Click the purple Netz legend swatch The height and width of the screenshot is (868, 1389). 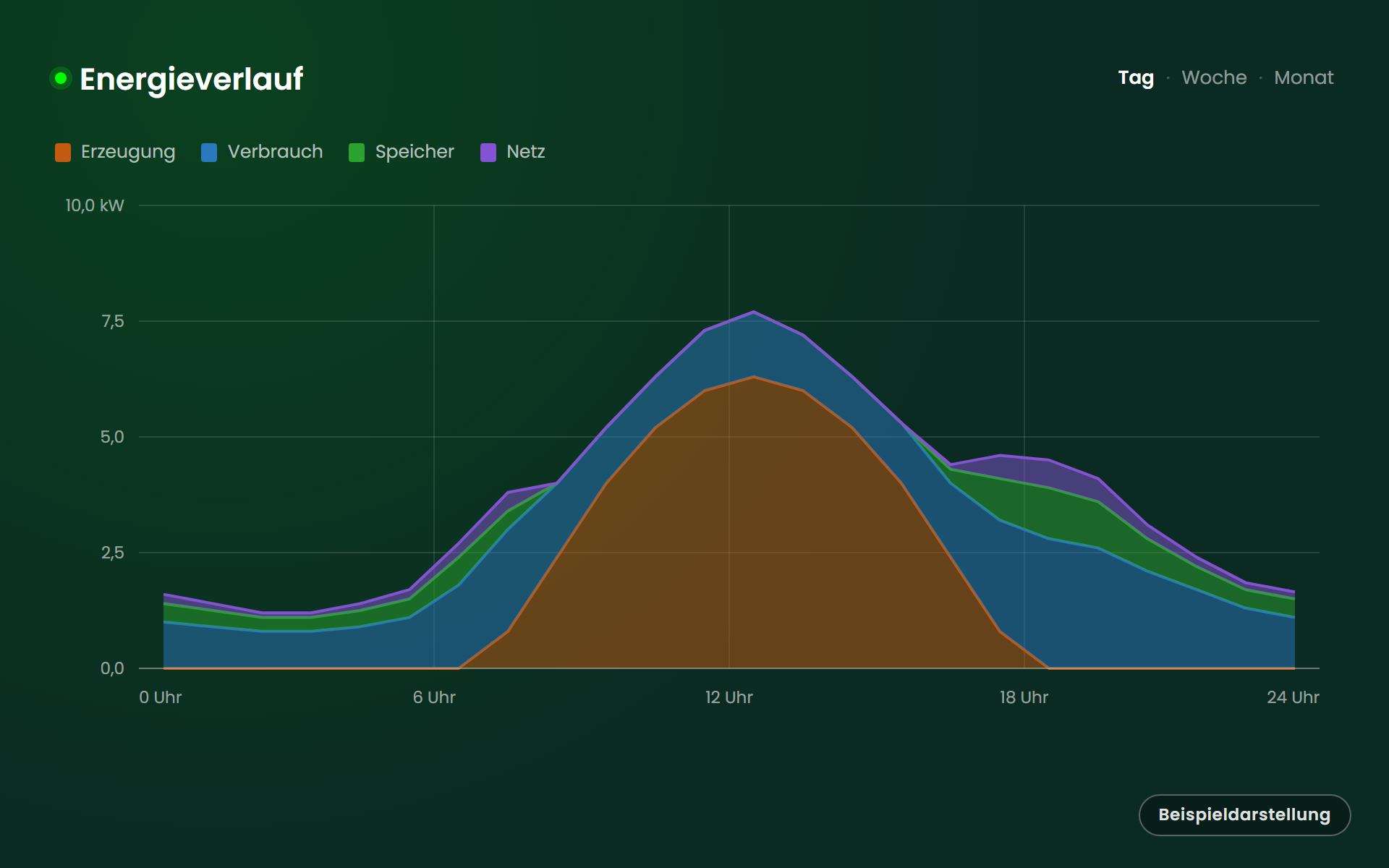point(488,152)
